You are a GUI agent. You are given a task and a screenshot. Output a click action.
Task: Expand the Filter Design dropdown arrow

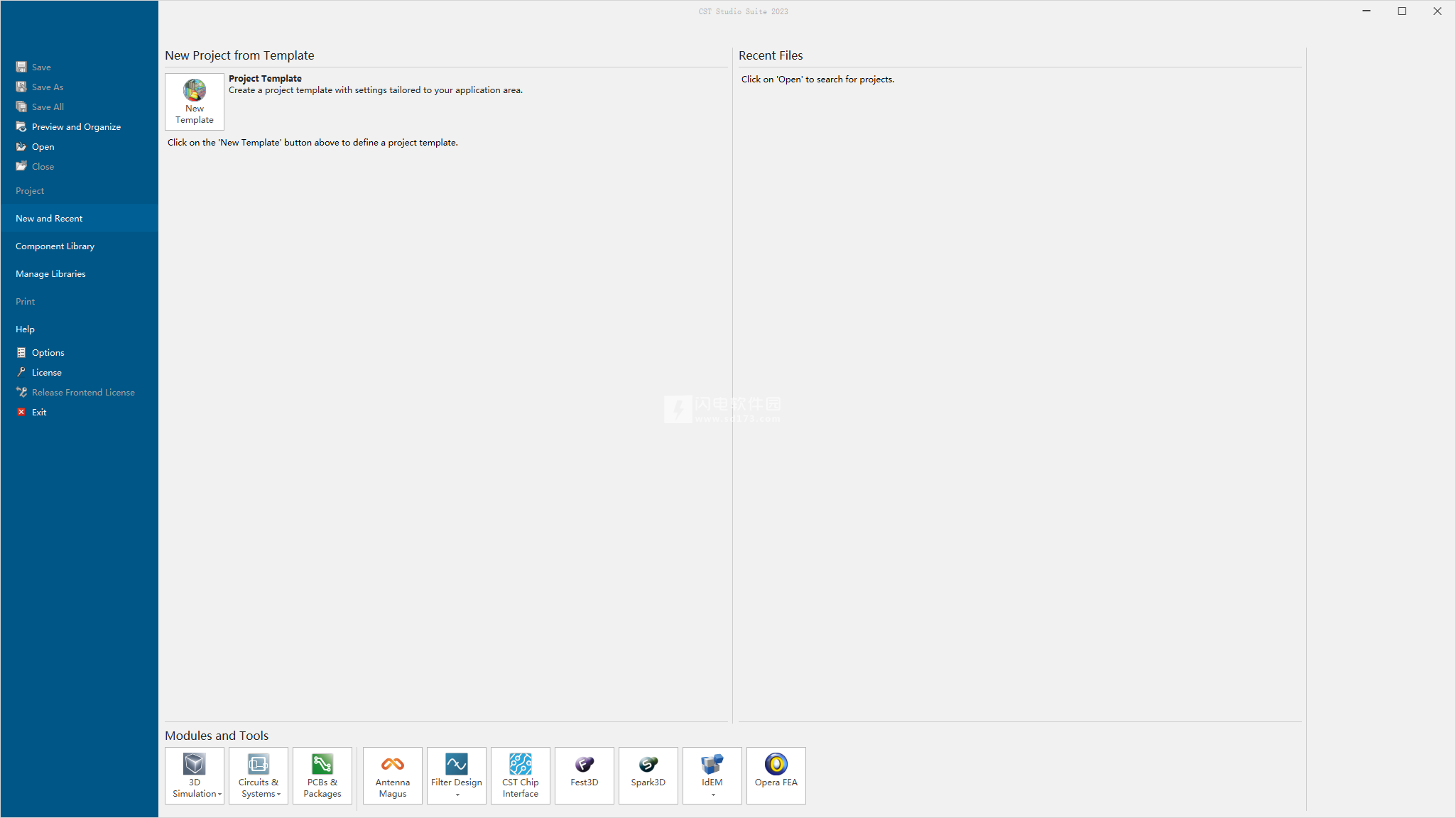pos(457,795)
